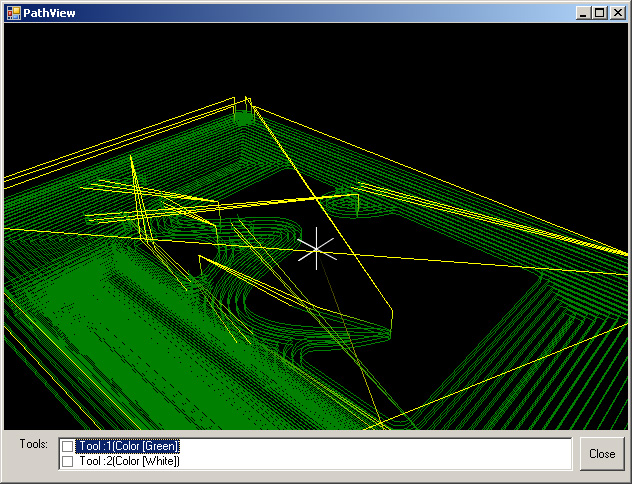This screenshot has height=484, width=632.
Task: Click the PathView icon in title bar
Action: pyautogui.click(x=14, y=13)
